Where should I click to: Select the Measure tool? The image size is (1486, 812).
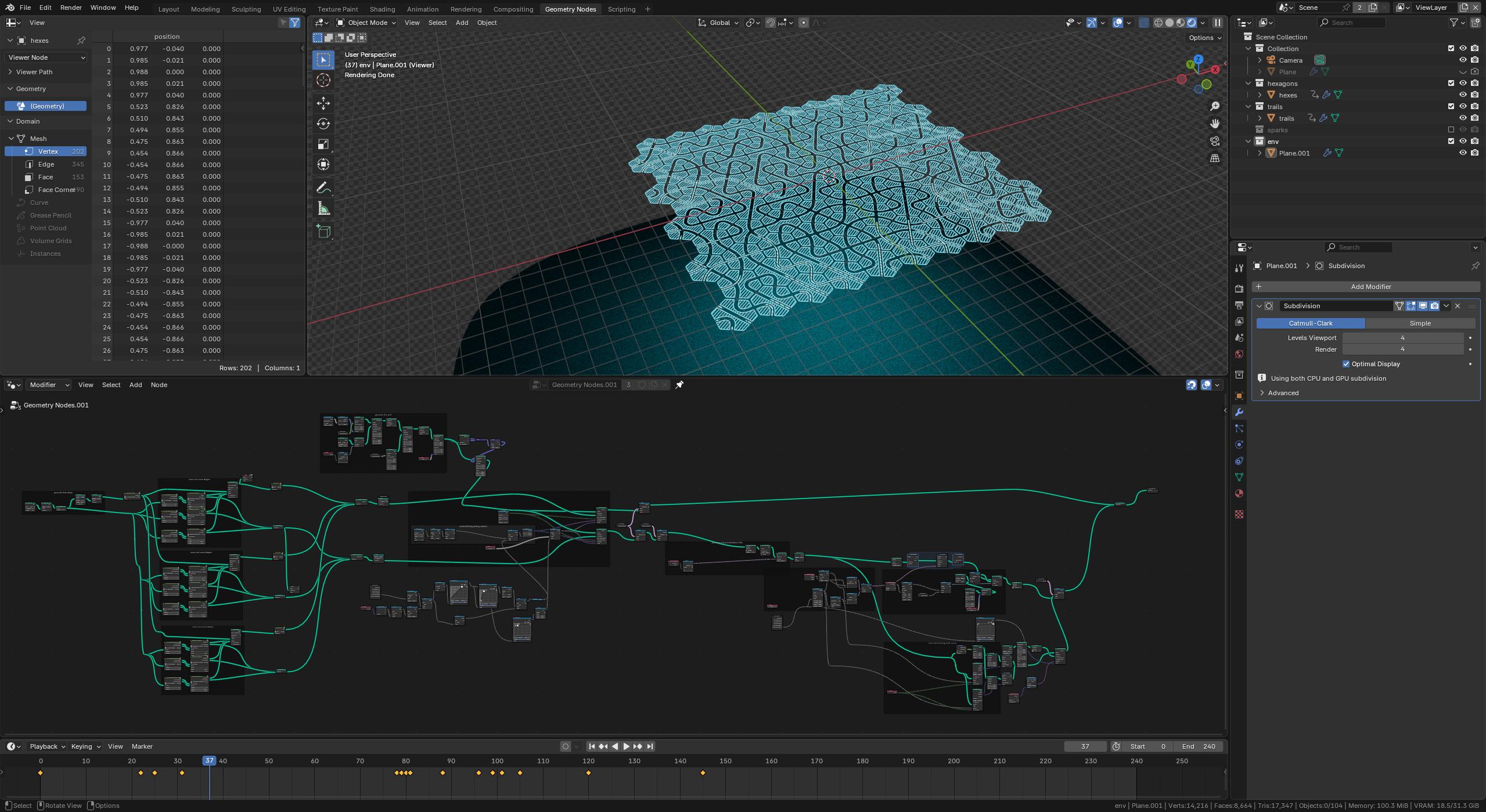(x=323, y=209)
